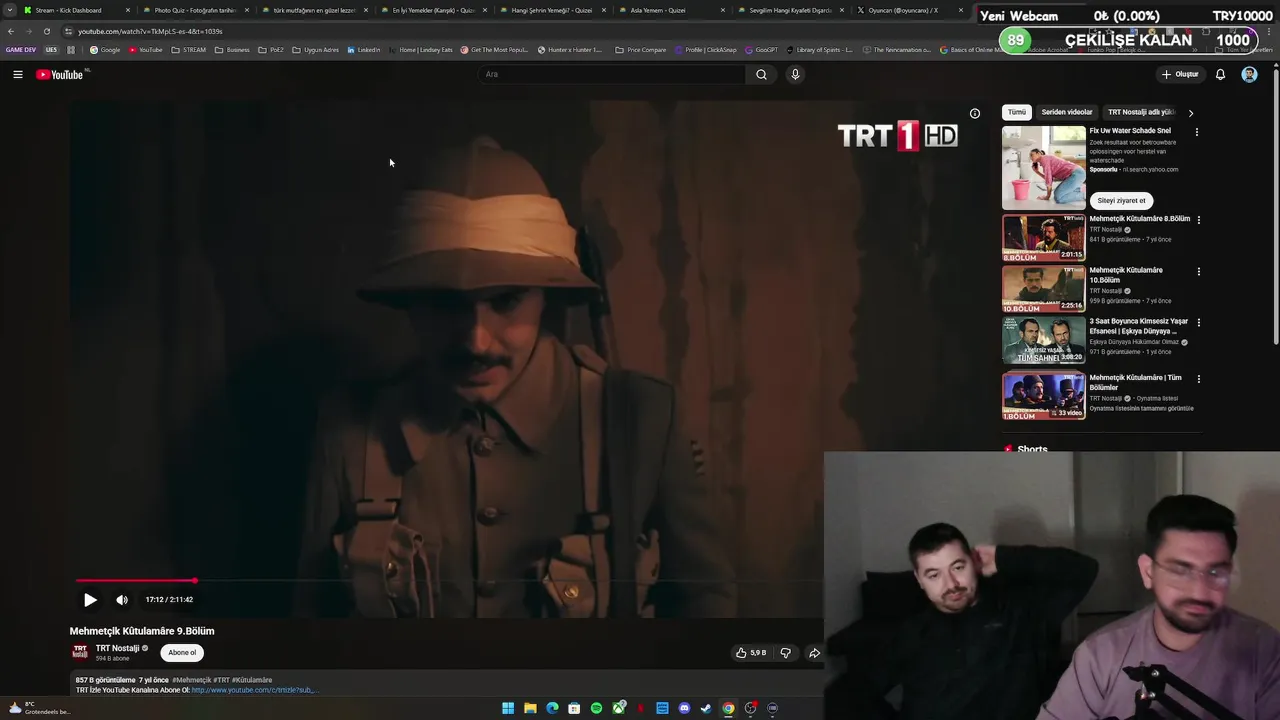This screenshot has width=1280, height=720.
Task: Click the Oluştur create button
Action: [x=1180, y=74]
